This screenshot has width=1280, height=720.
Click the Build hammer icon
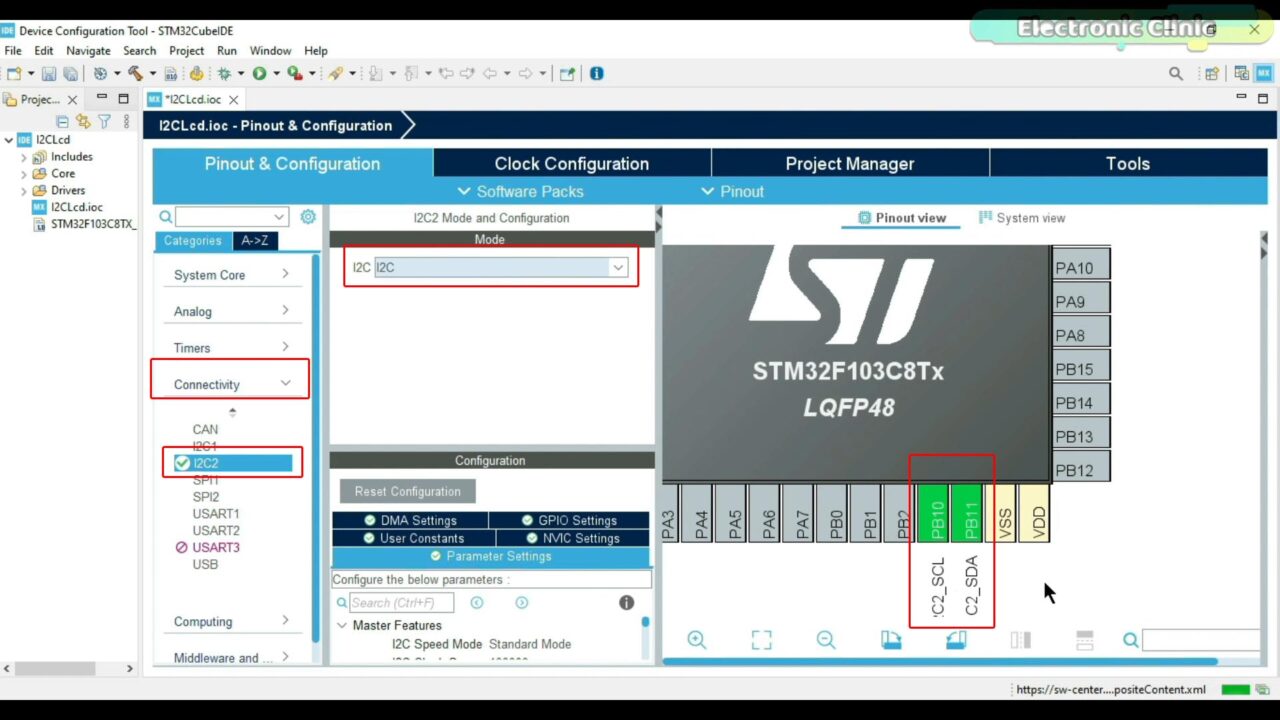point(135,73)
